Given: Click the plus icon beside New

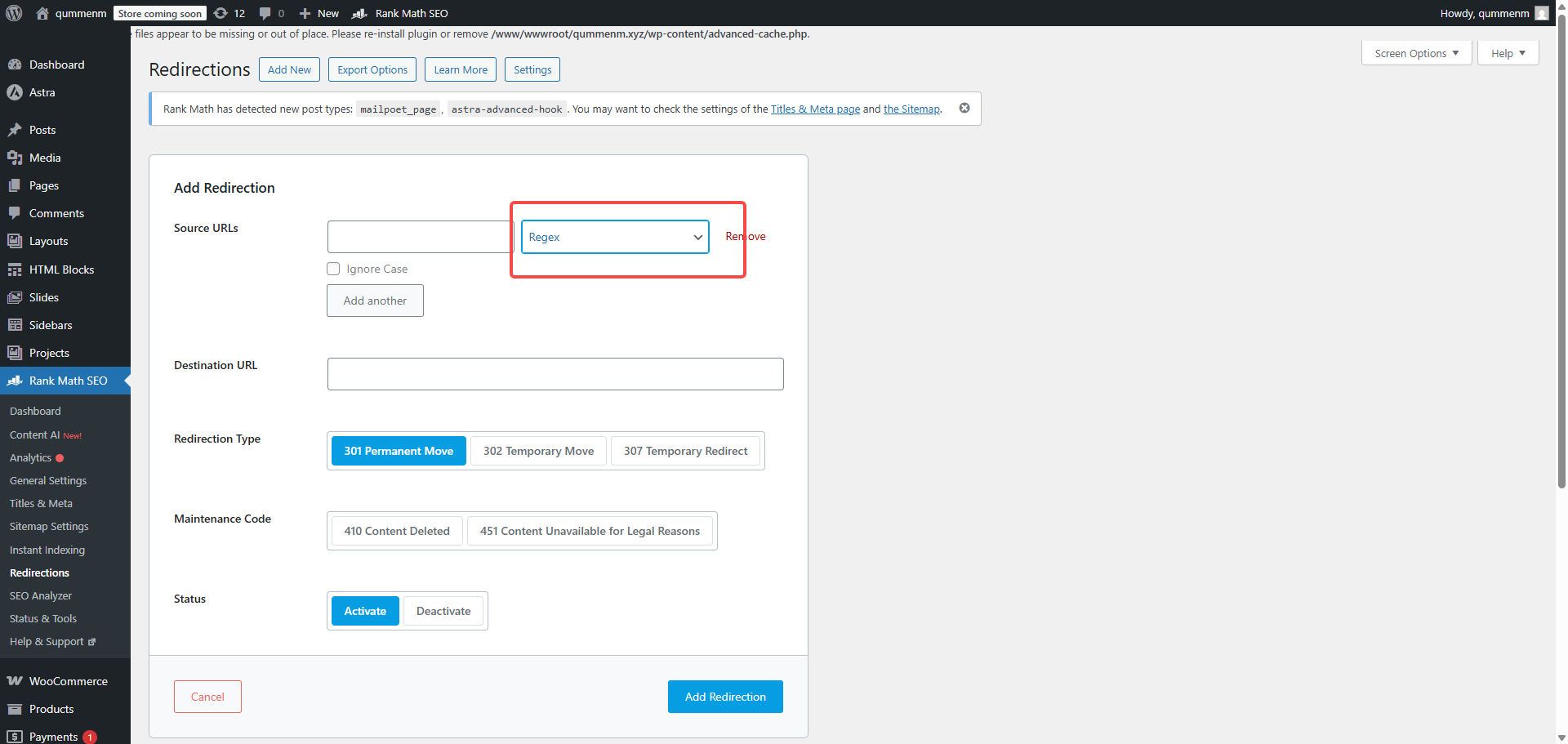Looking at the screenshot, I should (305, 13).
